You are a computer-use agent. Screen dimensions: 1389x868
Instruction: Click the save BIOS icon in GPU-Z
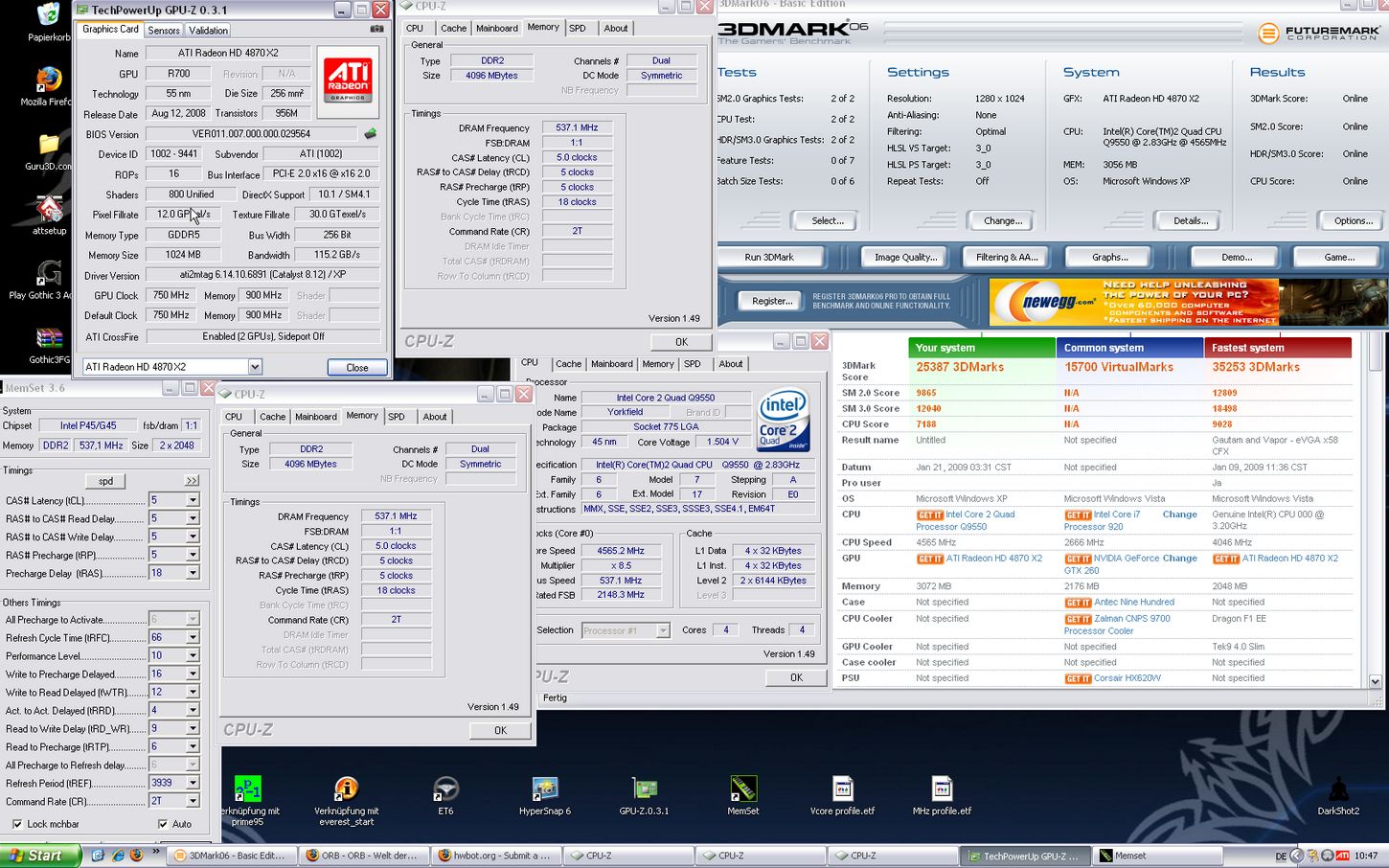[x=370, y=134]
